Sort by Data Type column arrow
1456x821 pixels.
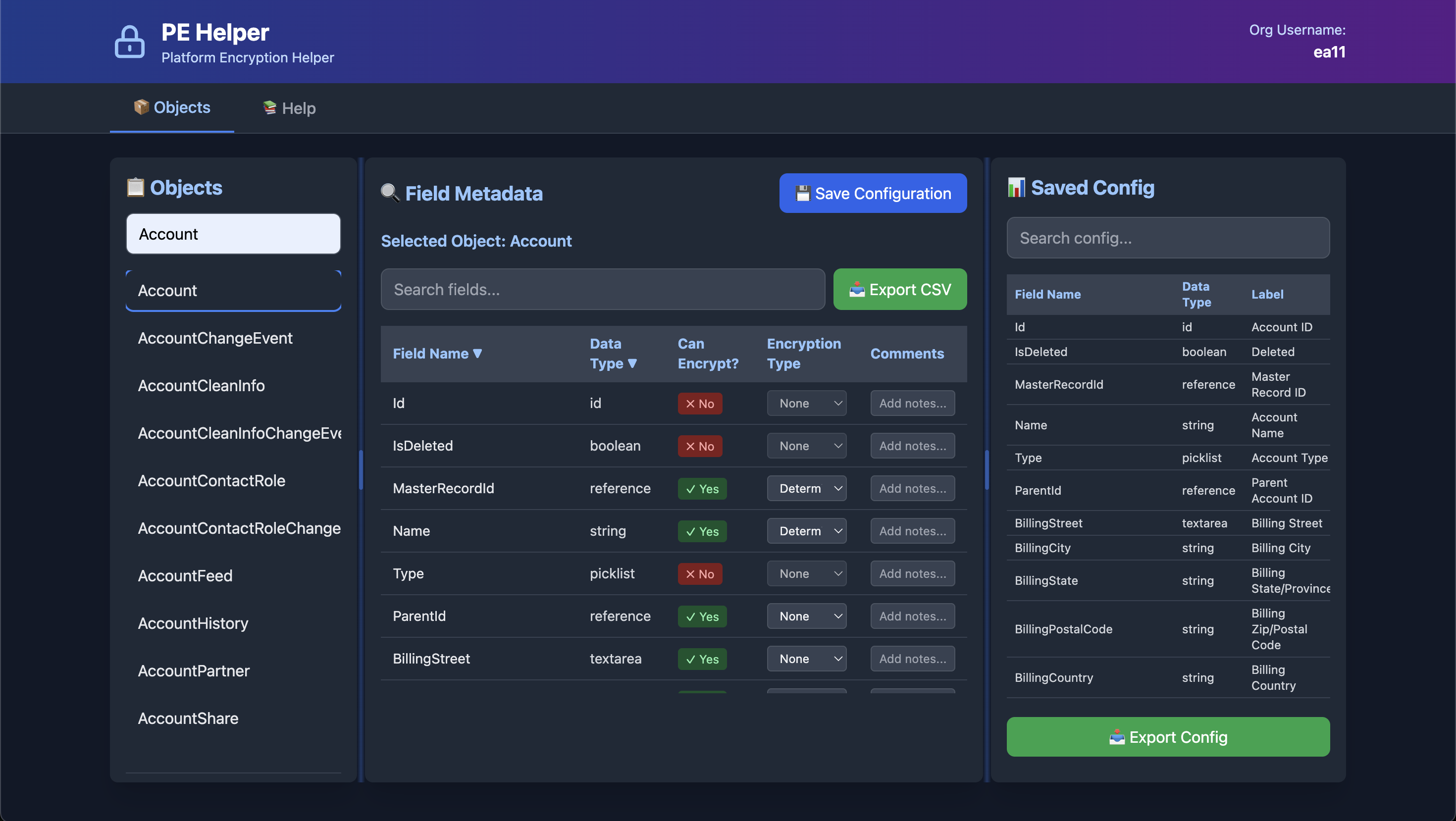point(632,363)
